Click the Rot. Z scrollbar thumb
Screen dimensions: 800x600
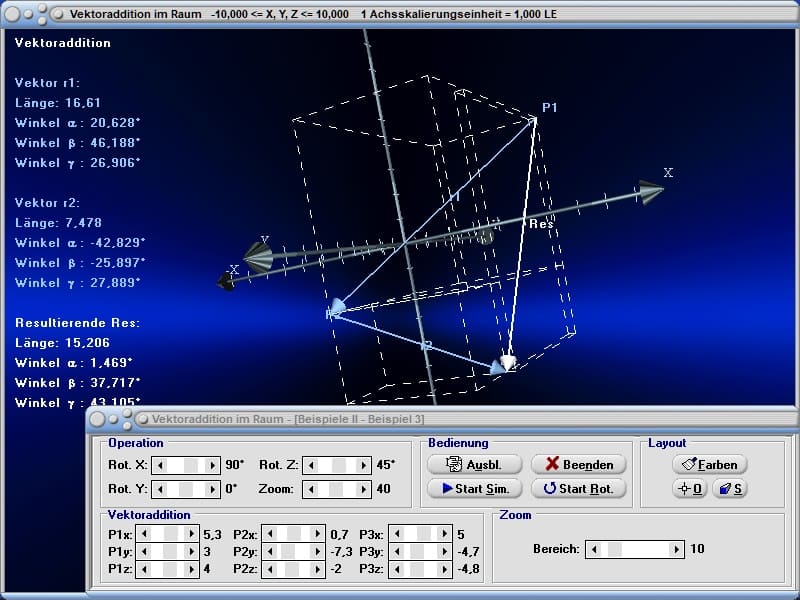pyautogui.click(x=339, y=465)
